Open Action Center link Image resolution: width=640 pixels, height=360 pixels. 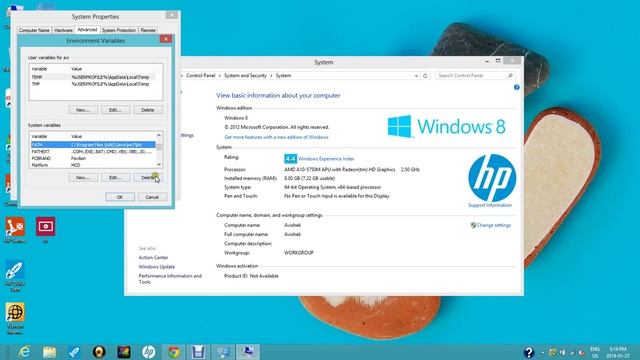click(153, 258)
